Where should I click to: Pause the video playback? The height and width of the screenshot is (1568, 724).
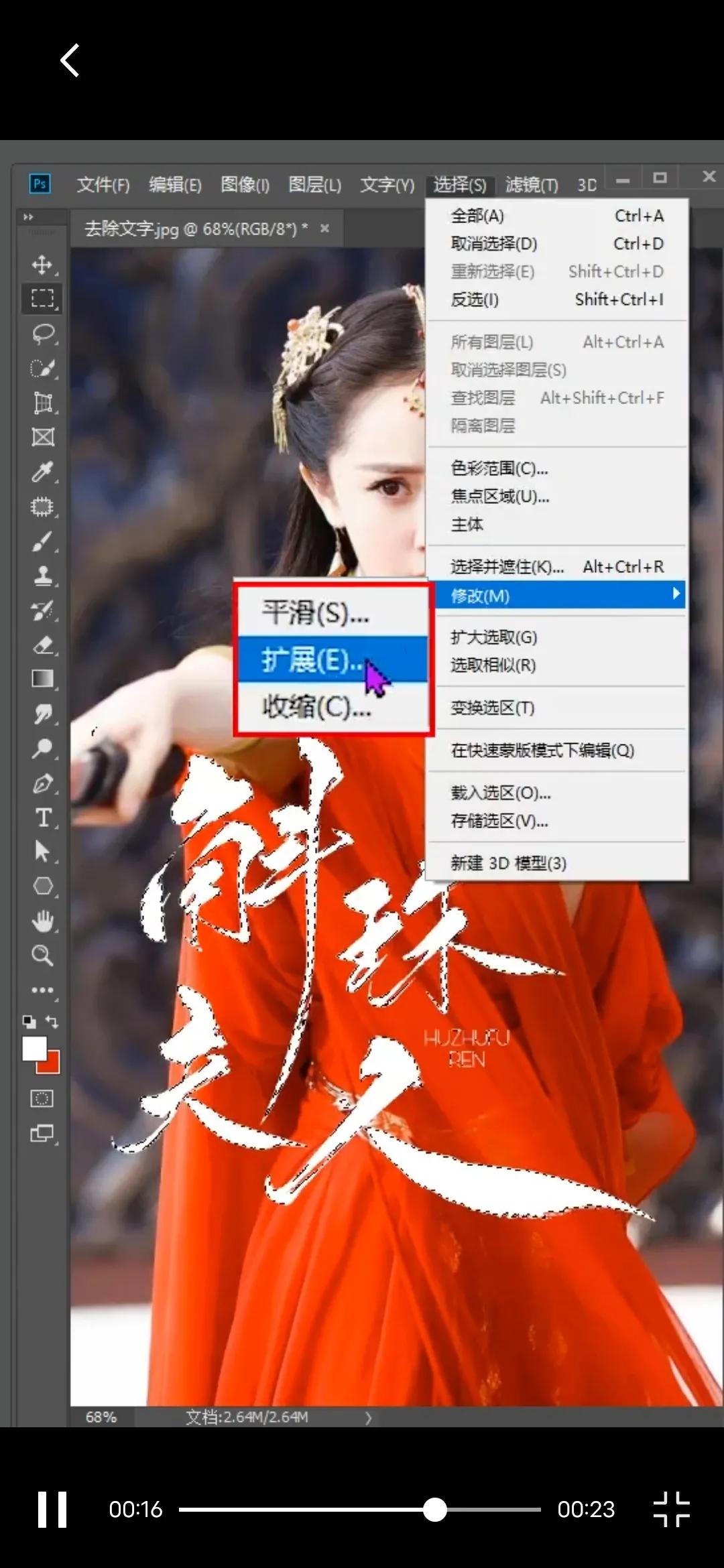(x=52, y=1510)
